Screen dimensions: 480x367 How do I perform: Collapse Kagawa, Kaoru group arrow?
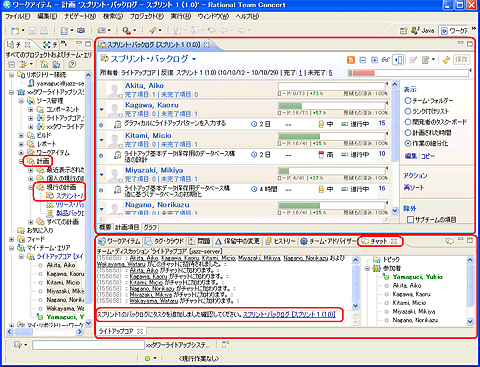pos(102,109)
